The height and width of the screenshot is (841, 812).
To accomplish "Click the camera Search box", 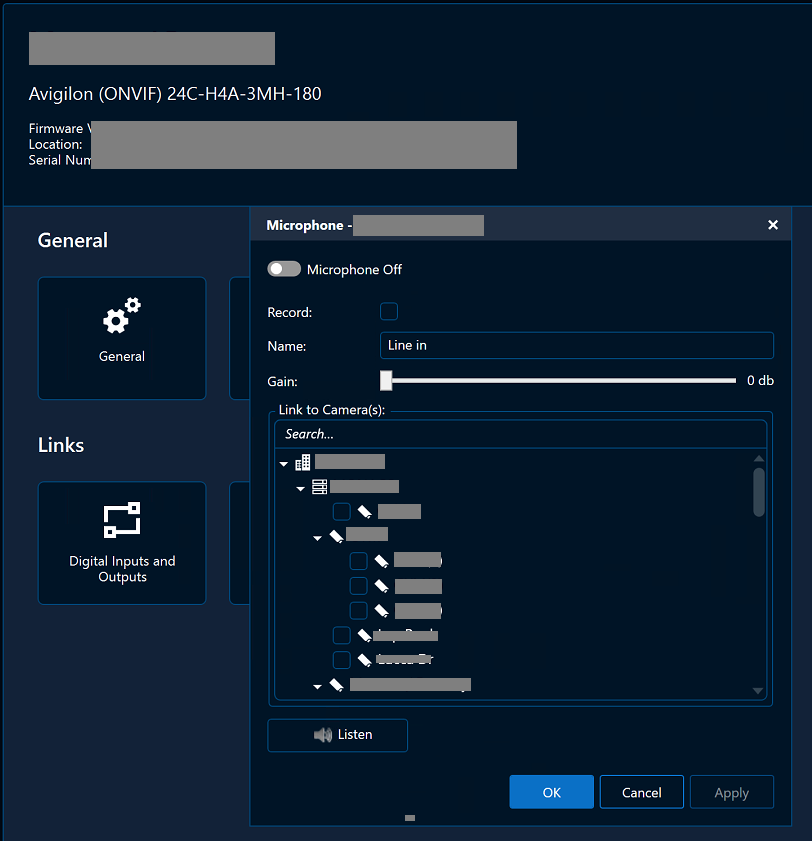I will (520, 434).
